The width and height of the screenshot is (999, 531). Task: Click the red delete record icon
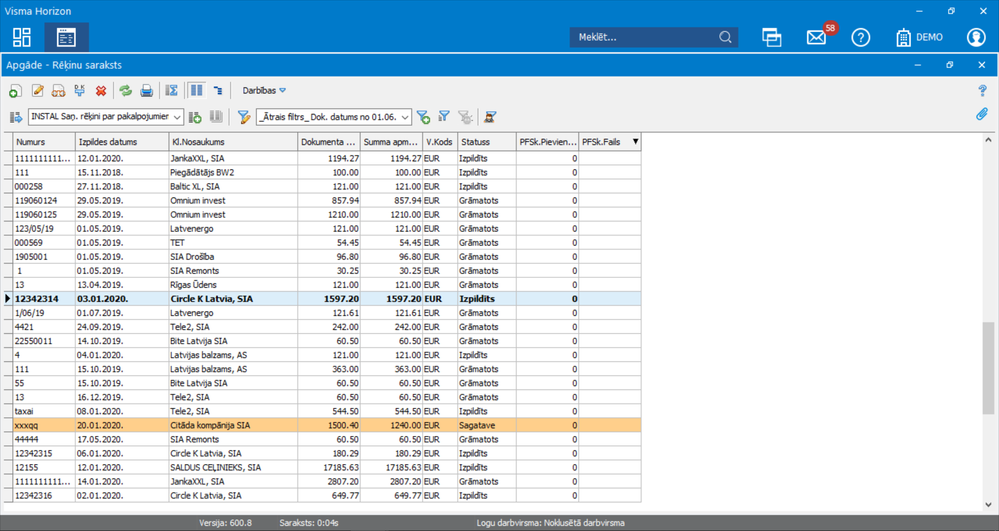(x=100, y=91)
